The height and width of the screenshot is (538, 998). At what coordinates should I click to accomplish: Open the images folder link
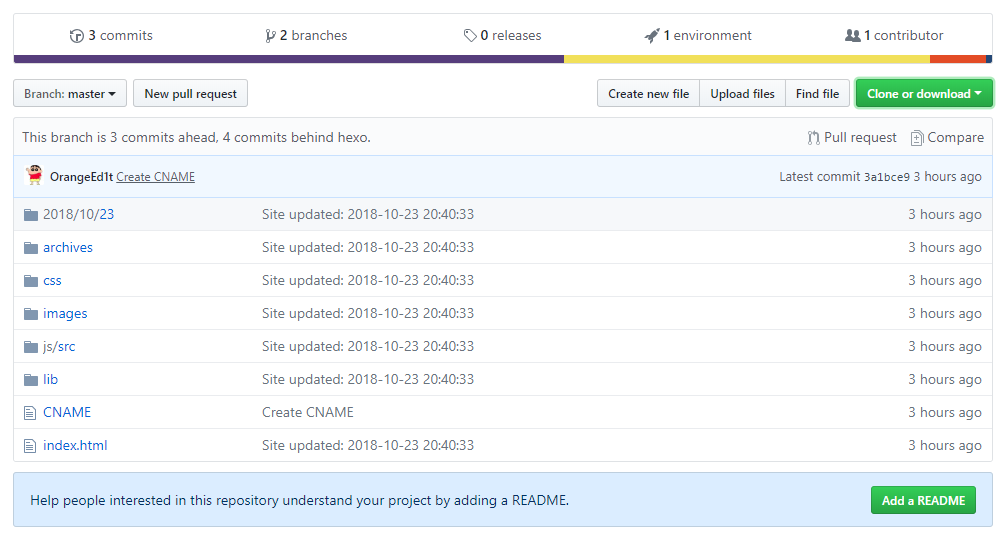tap(65, 313)
